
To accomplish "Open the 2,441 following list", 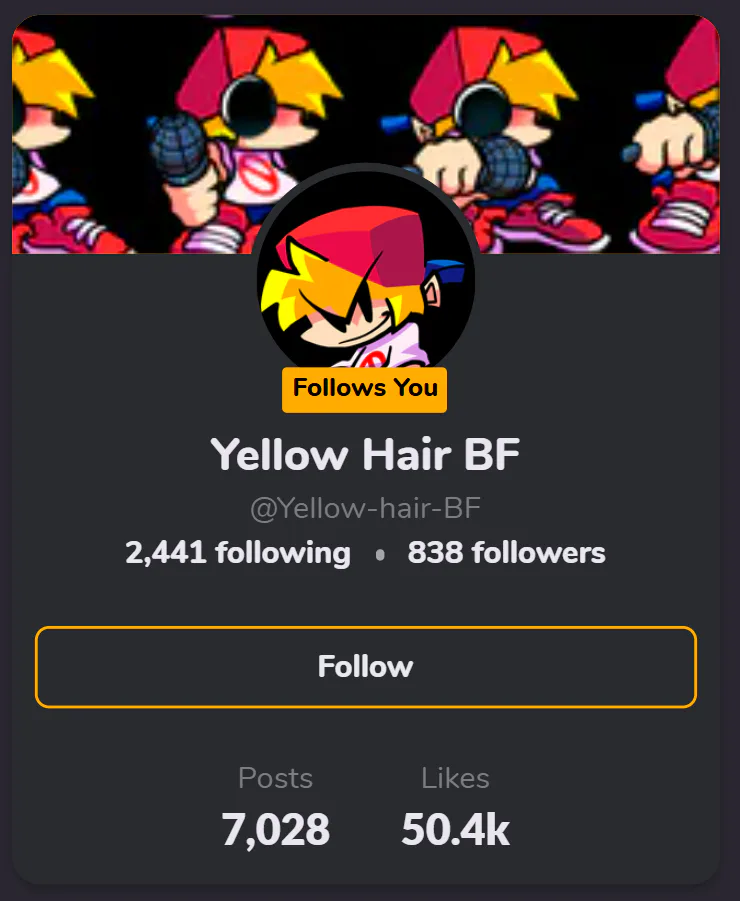I will click(x=238, y=553).
